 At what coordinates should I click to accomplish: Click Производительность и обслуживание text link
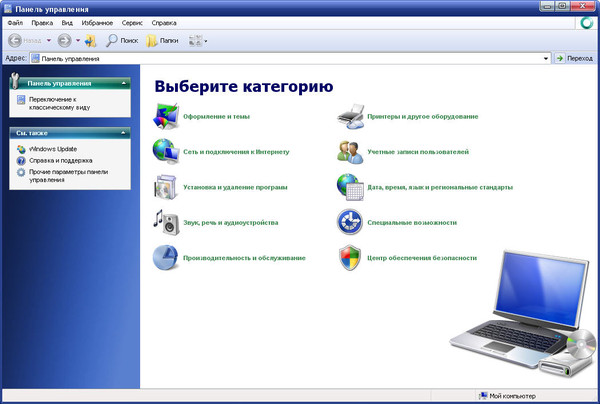(244, 258)
